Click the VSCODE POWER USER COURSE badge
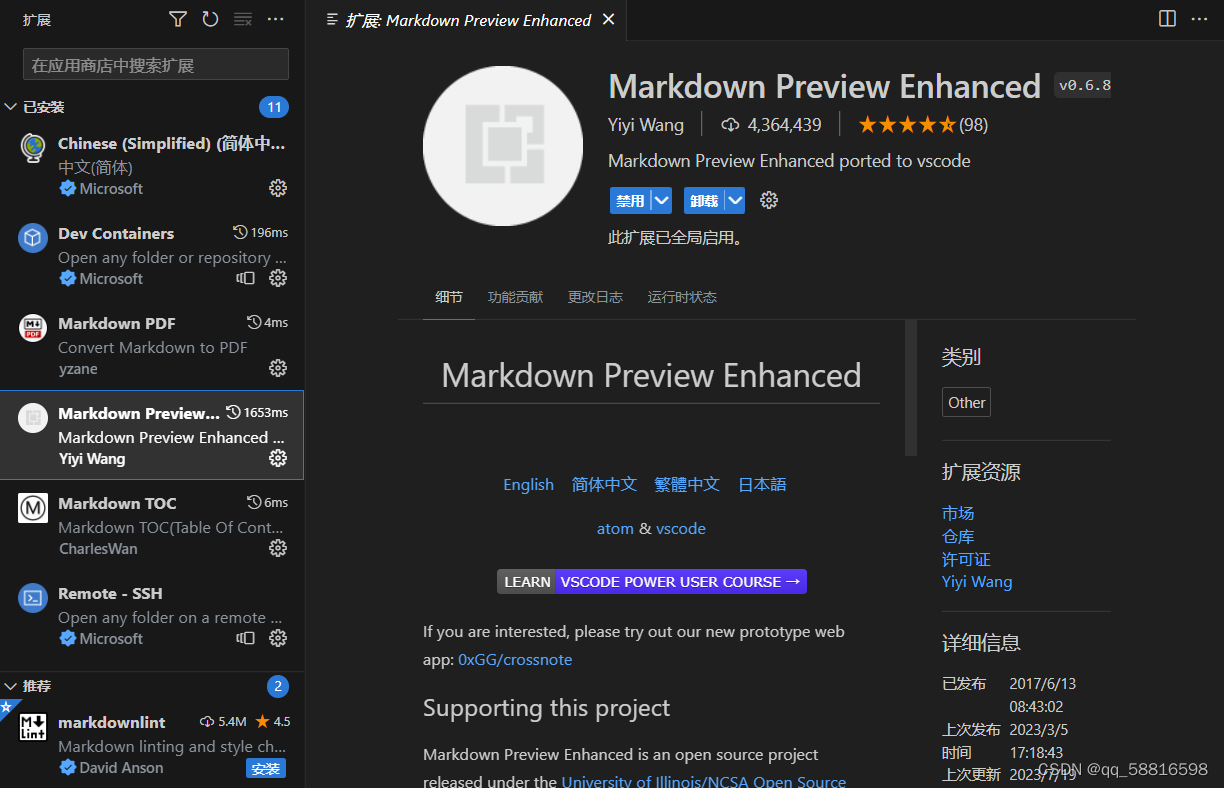1224x788 pixels. pyautogui.click(x=652, y=581)
